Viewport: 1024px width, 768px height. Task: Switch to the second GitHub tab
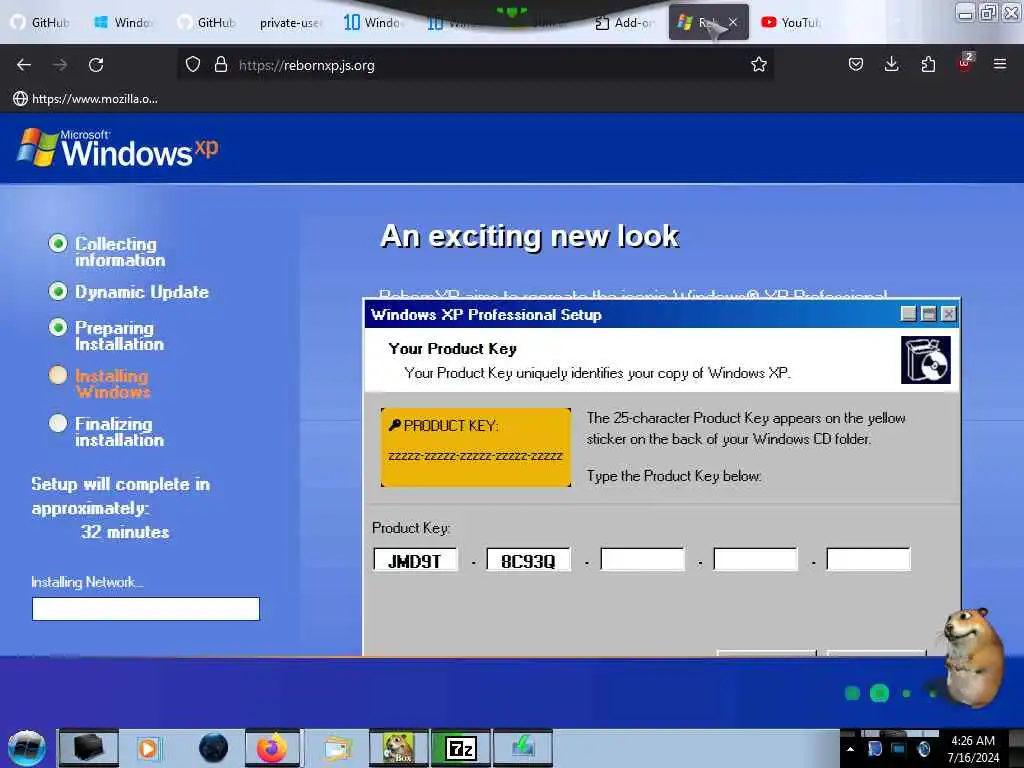click(x=207, y=22)
